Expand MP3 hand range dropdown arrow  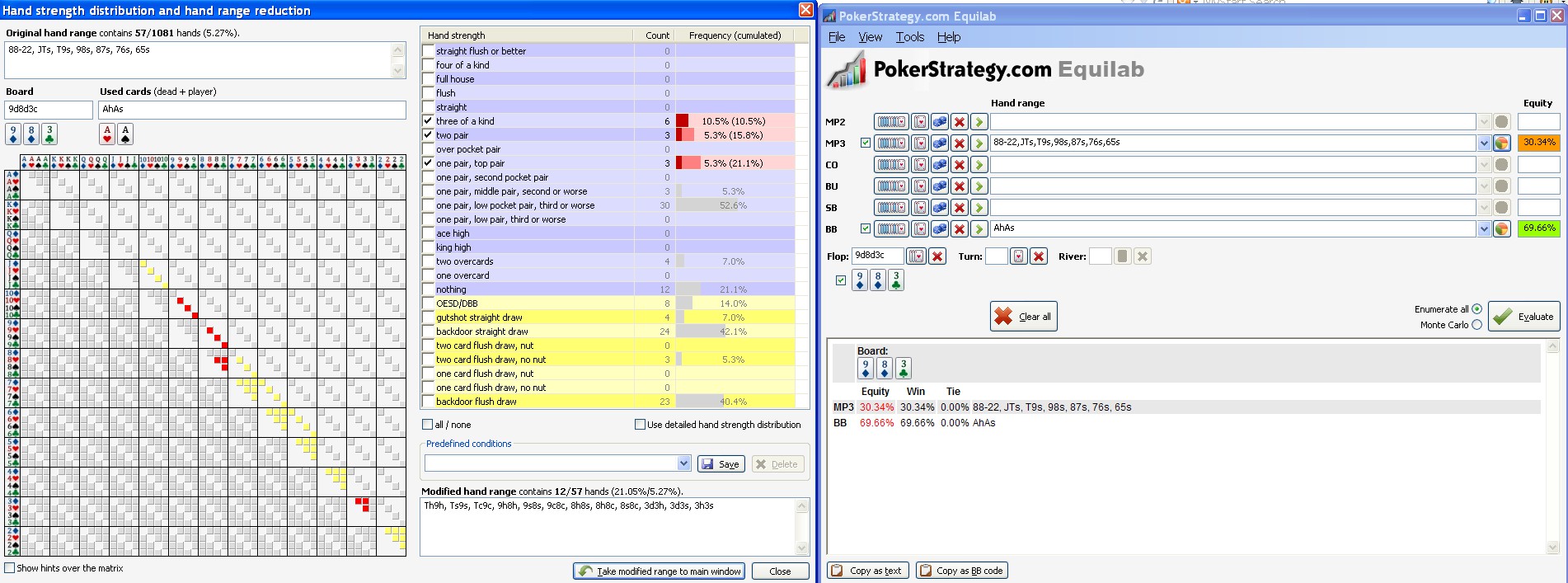coord(1484,143)
